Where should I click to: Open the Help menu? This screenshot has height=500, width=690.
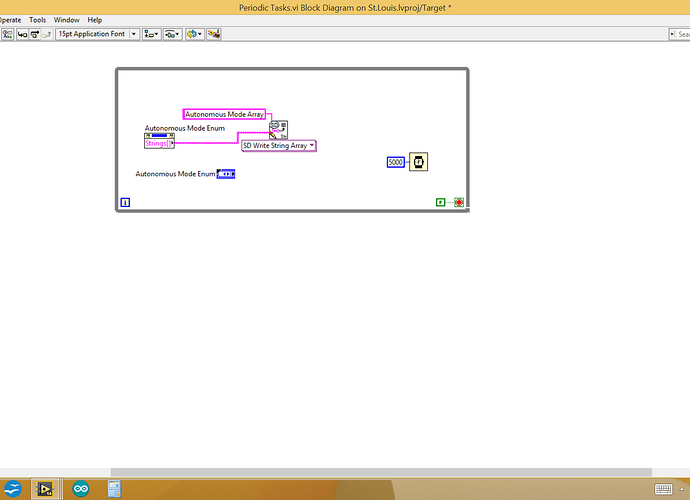[95, 20]
